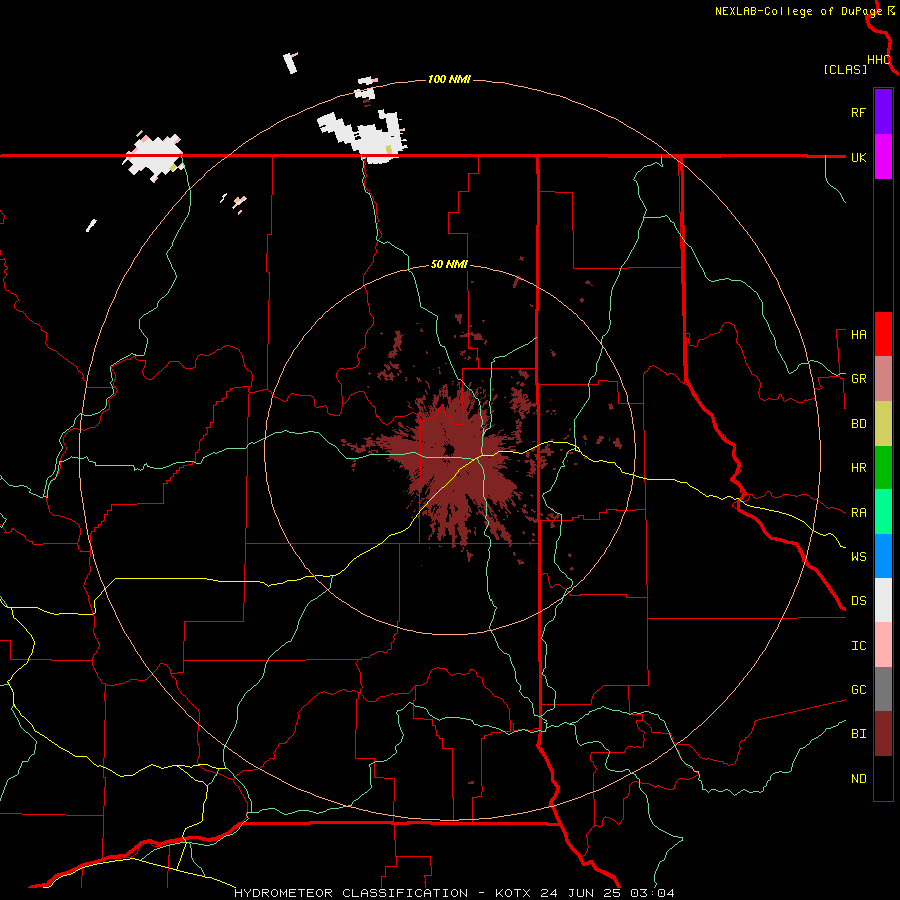
Task: Click the 24 JUN 25 date text
Action: [x=581, y=893]
